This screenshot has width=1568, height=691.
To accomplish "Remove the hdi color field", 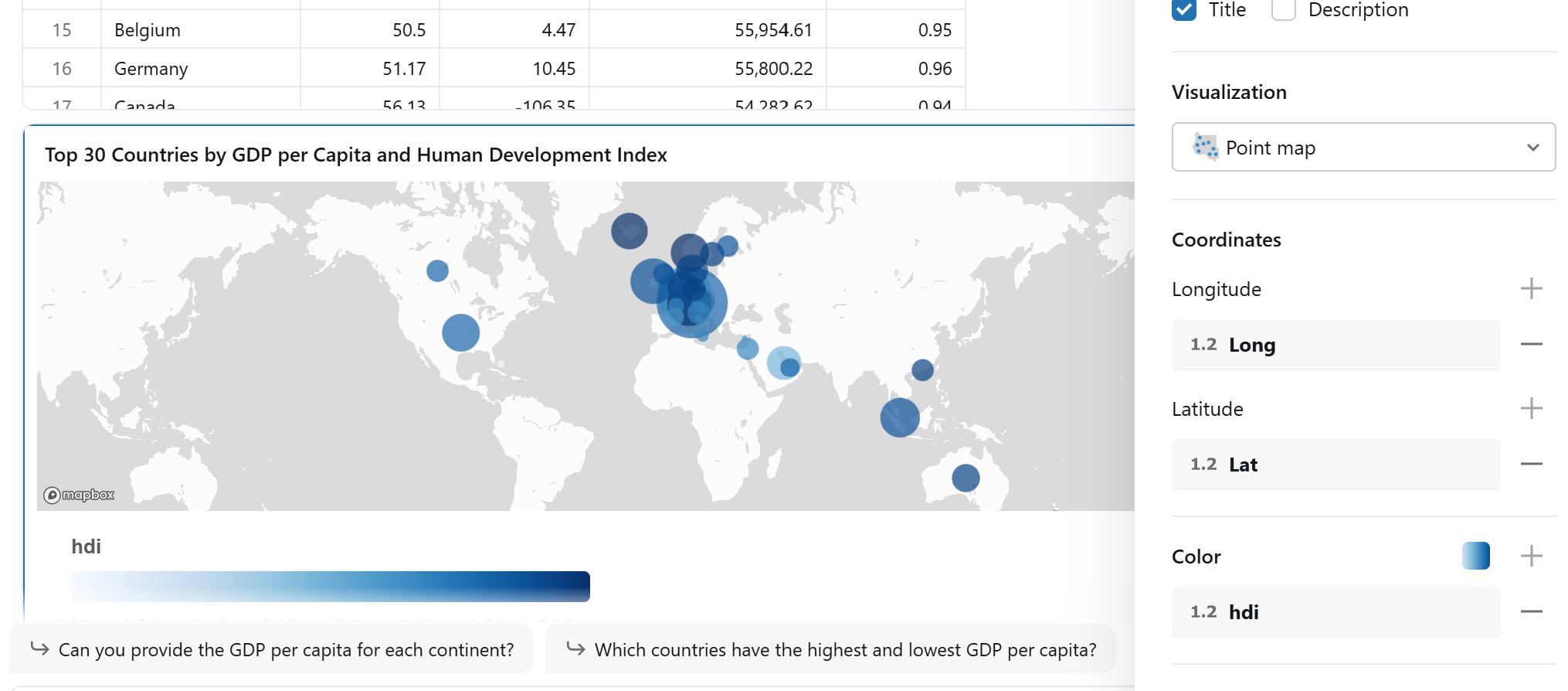I will click(x=1531, y=612).
